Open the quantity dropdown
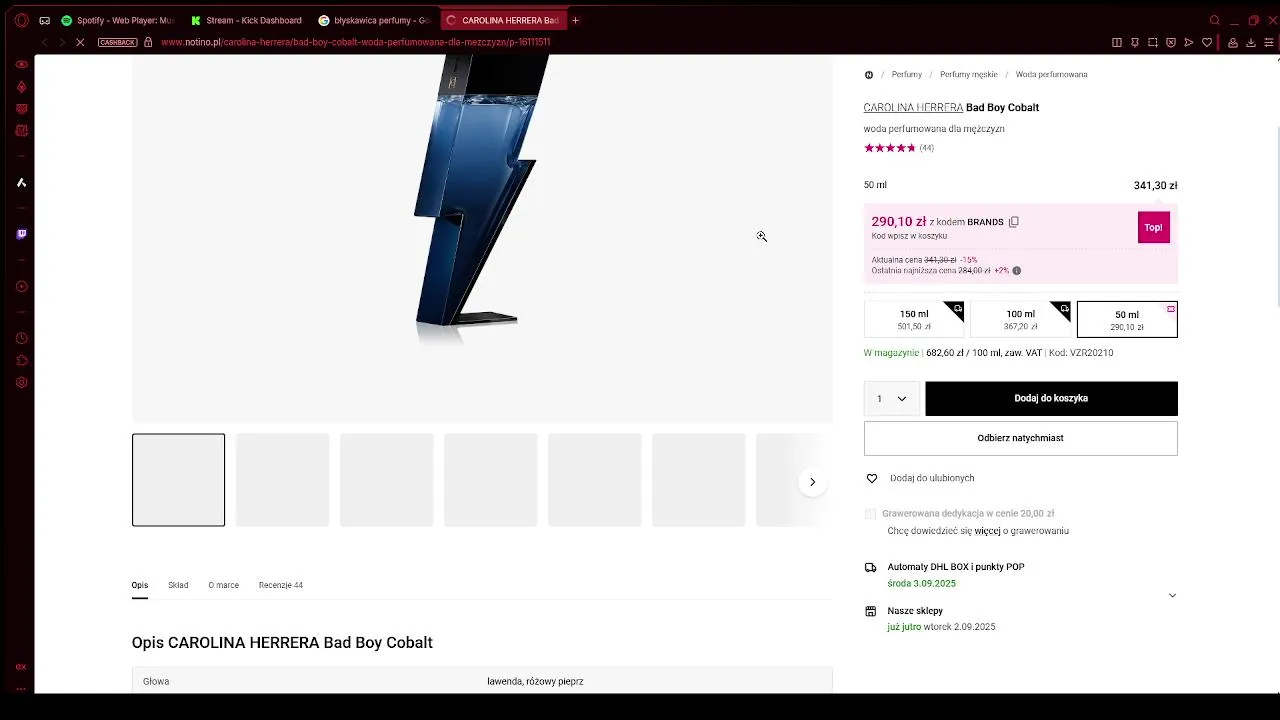 pyautogui.click(x=891, y=398)
